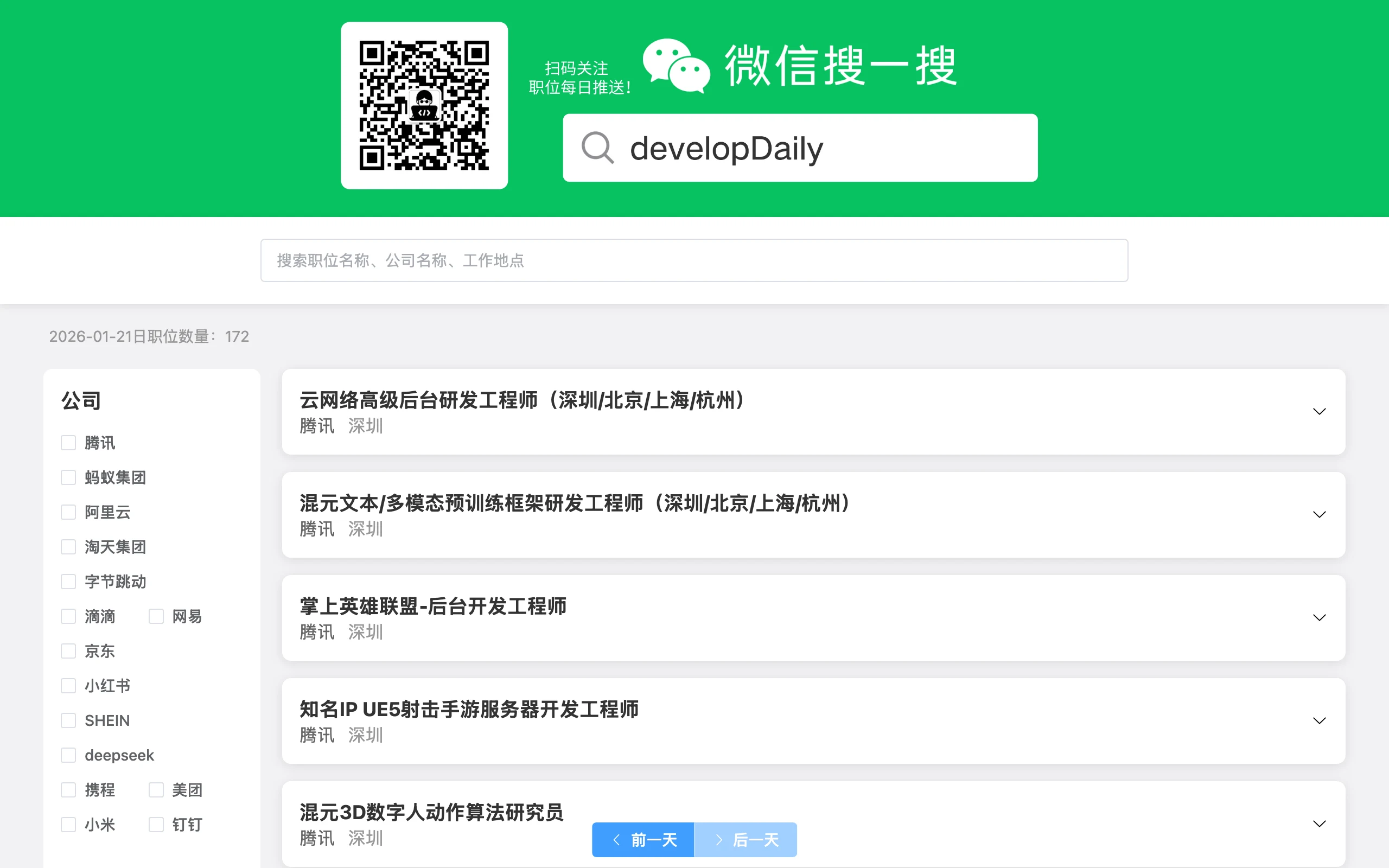The height and width of the screenshot is (868, 1389).
Task: Check the SHEIN company filter
Action: tap(68, 720)
